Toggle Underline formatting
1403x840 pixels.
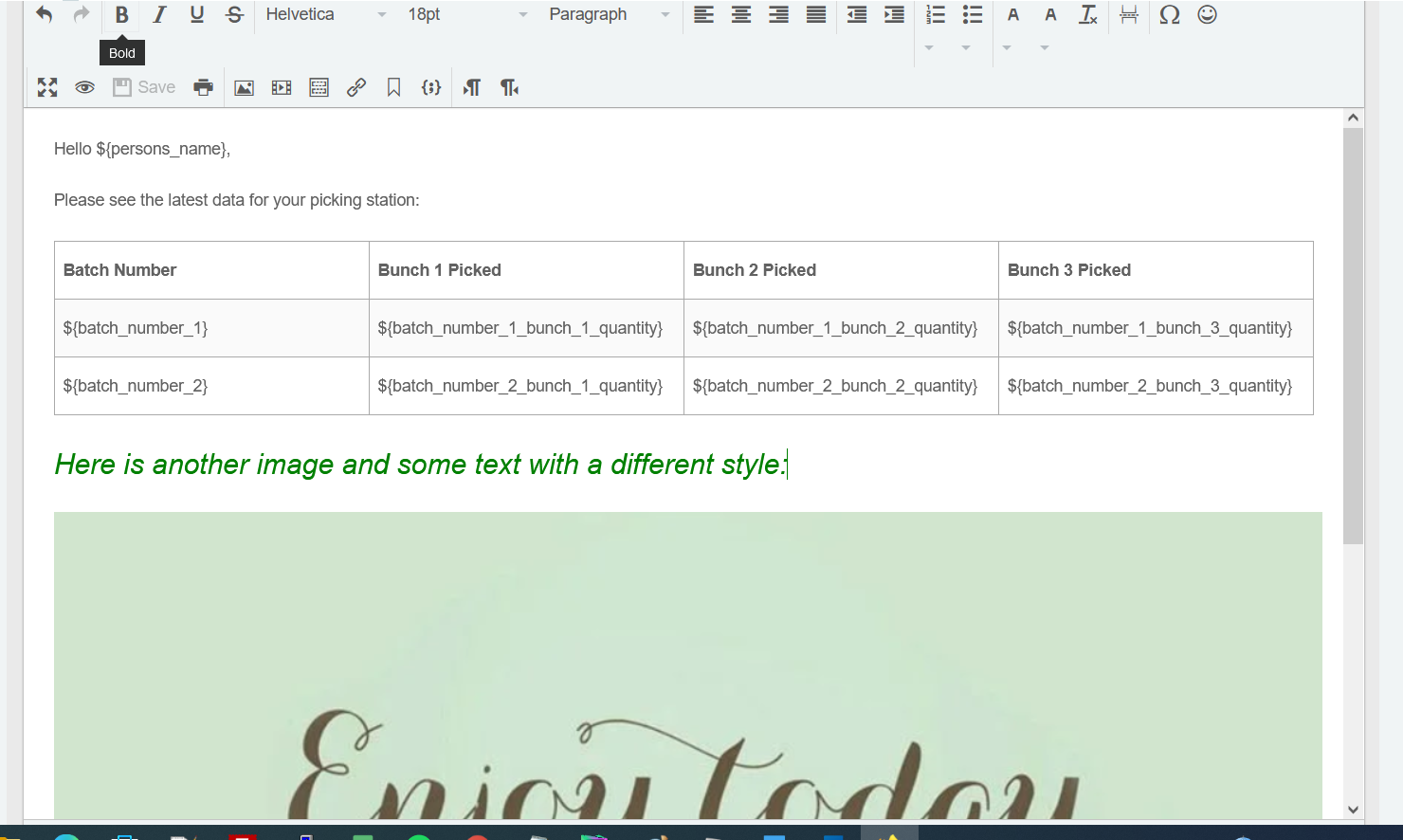(197, 14)
